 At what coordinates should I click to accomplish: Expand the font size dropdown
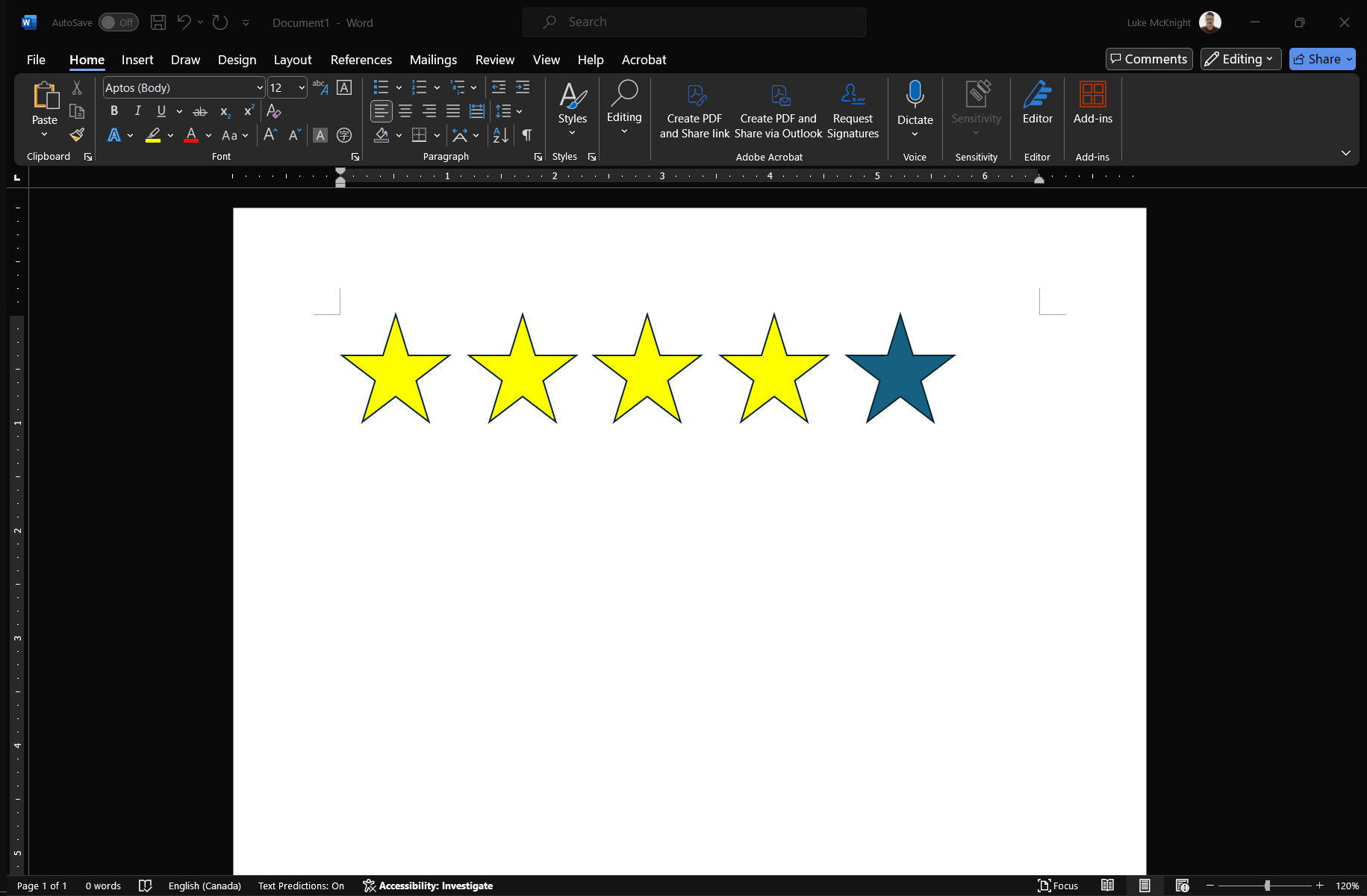(302, 88)
